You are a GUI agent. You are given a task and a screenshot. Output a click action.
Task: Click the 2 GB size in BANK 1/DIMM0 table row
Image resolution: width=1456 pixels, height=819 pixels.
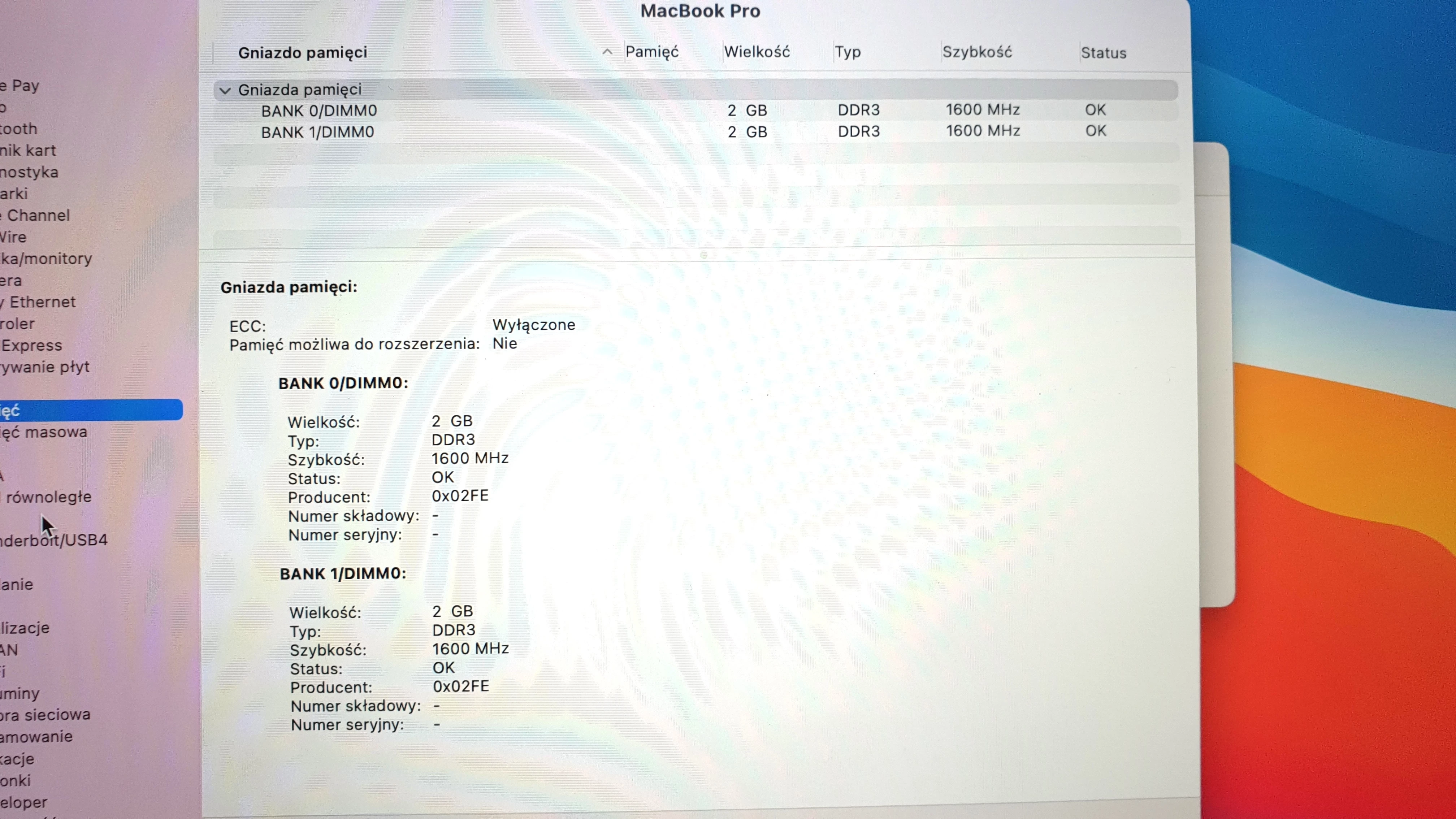click(747, 132)
